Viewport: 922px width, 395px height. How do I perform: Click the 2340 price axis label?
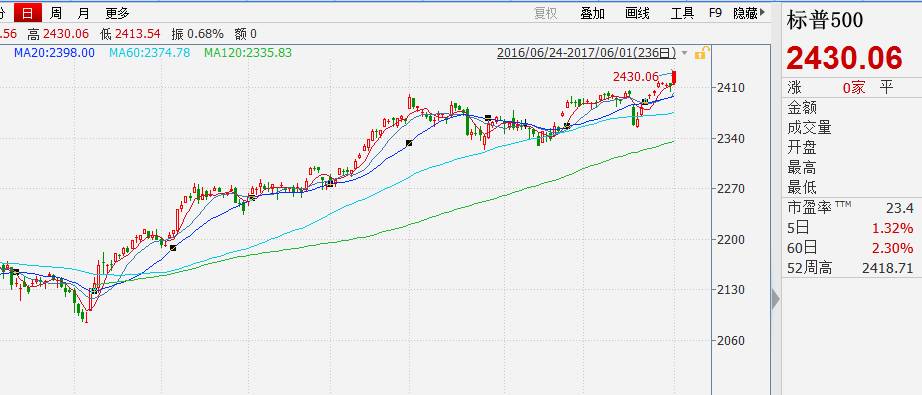click(731, 139)
